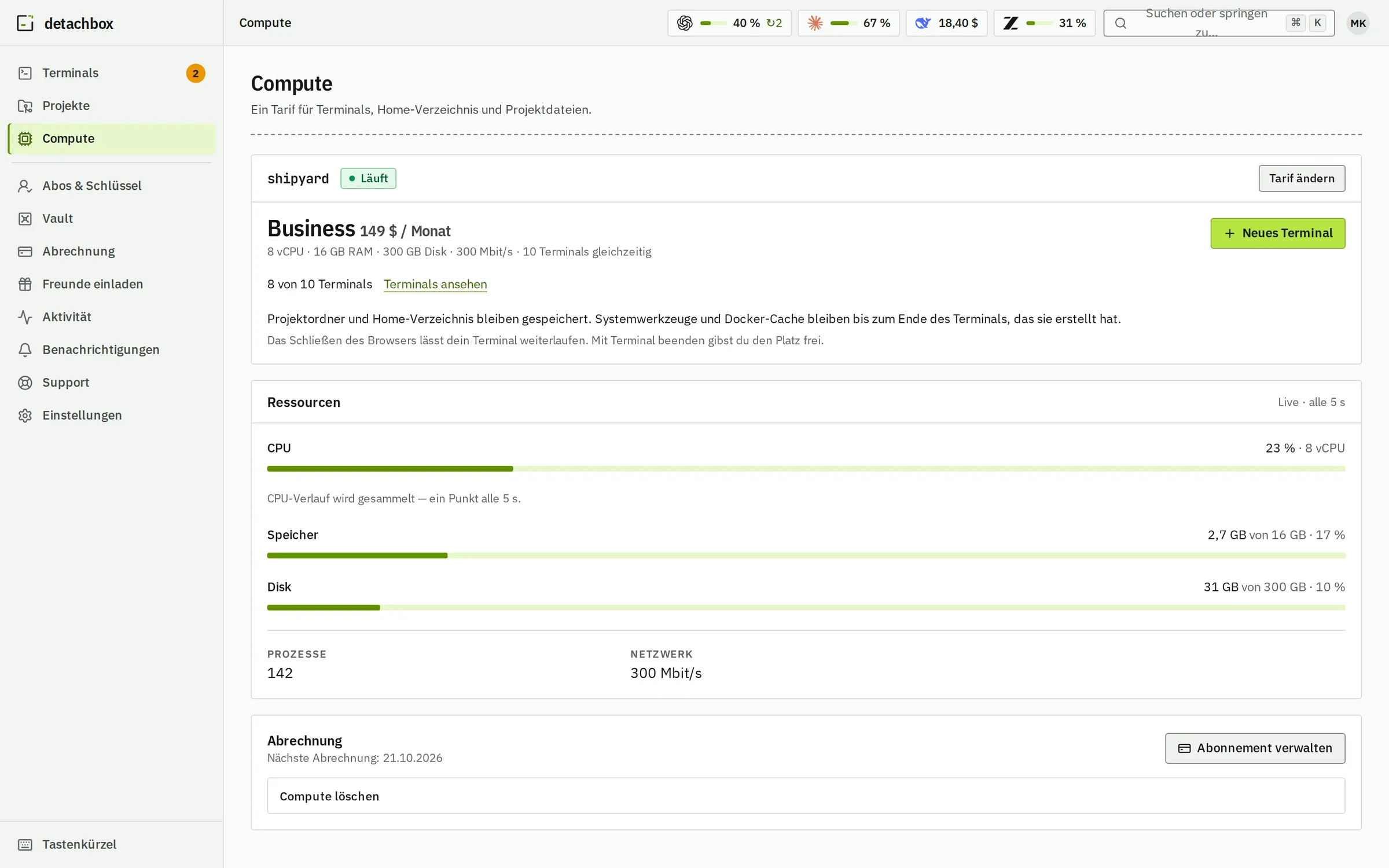The image size is (1389, 868).
Task: Go to Aktivität menu item label
Action: click(x=67, y=317)
